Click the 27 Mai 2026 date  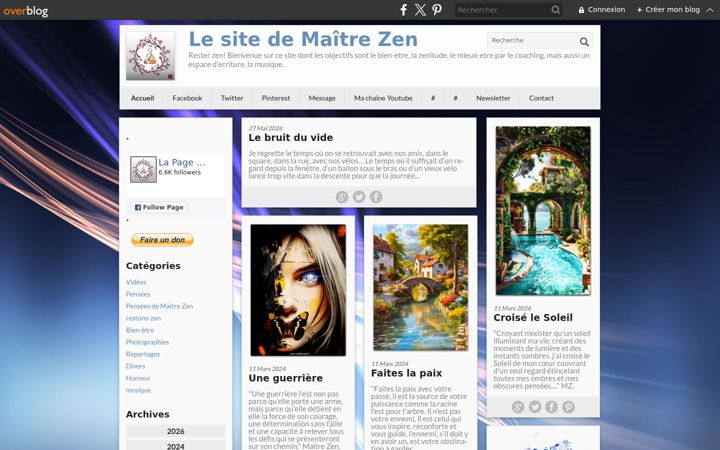pos(265,128)
